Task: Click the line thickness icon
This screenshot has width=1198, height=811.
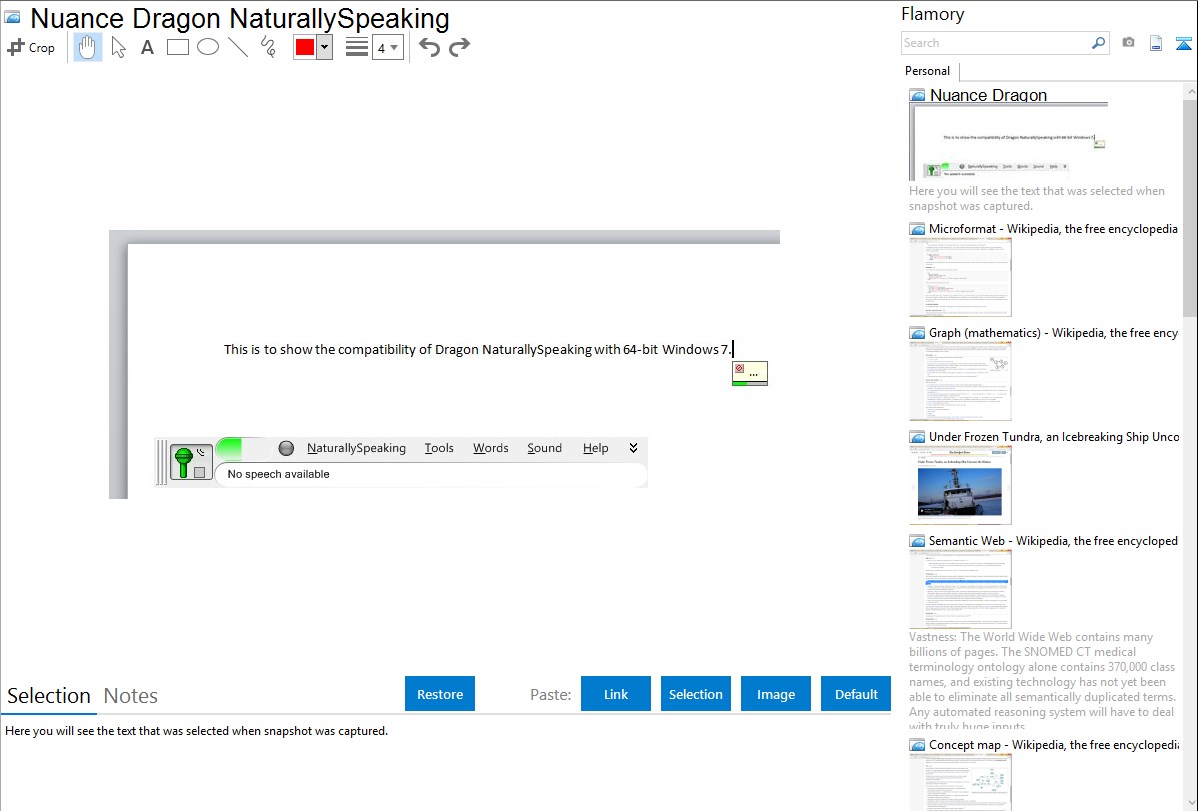Action: point(357,47)
